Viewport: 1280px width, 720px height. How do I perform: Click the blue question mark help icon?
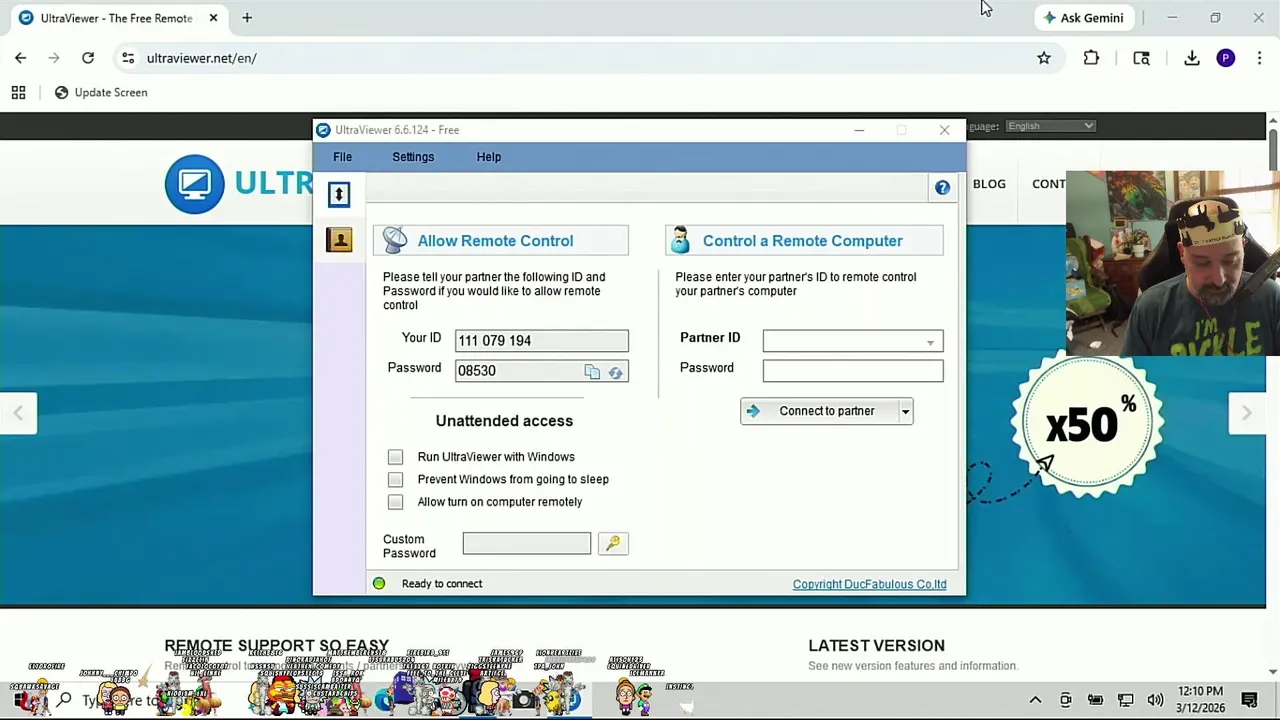pyautogui.click(x=942, y=188)
